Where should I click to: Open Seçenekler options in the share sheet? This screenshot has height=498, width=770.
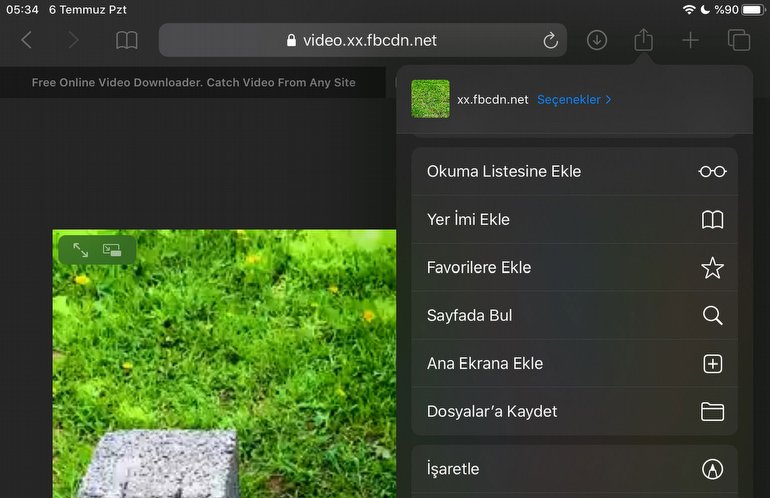click(574, 100)
